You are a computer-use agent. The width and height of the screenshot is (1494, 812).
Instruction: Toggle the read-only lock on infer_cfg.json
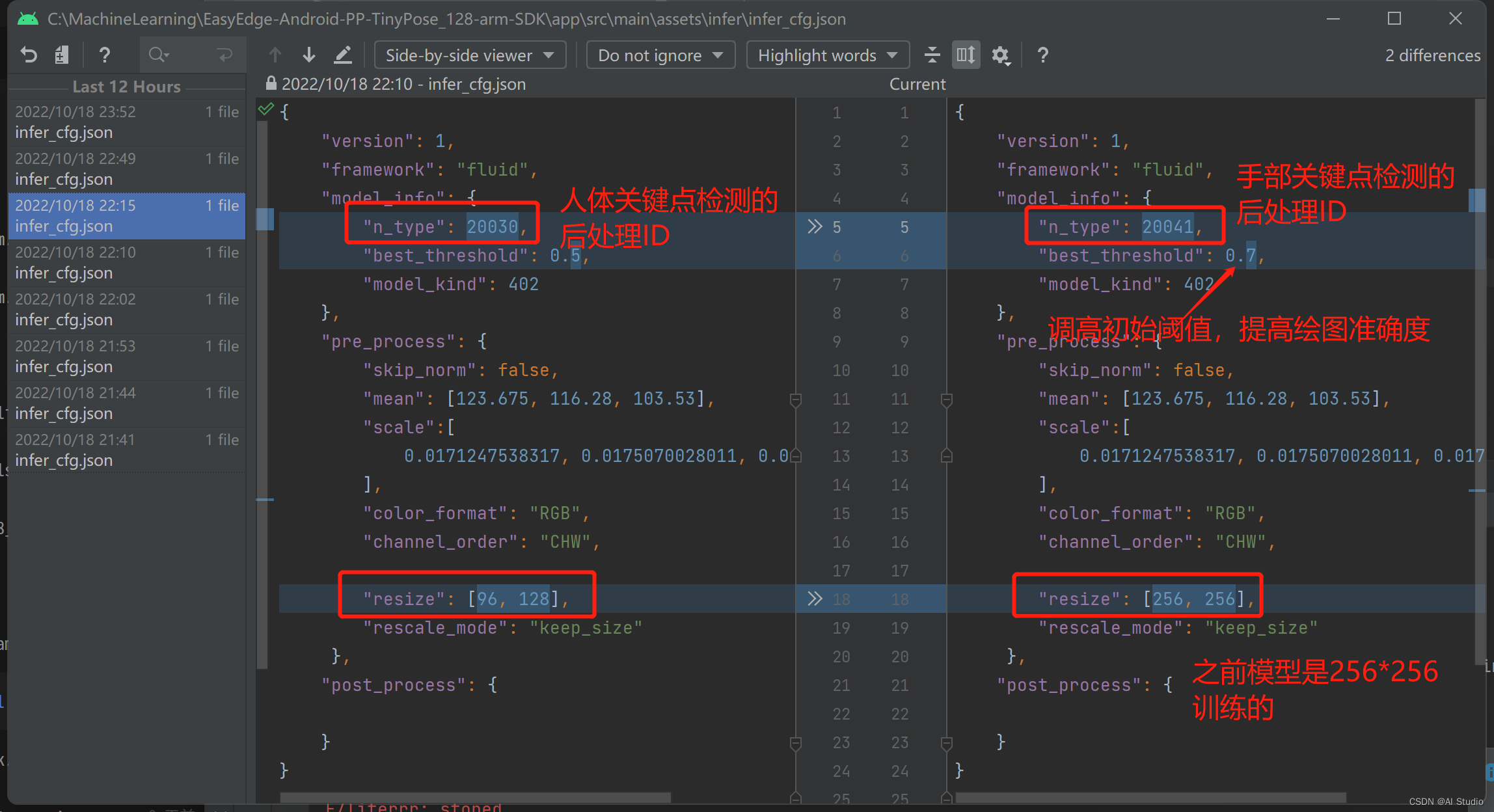[x=271, y=83]
